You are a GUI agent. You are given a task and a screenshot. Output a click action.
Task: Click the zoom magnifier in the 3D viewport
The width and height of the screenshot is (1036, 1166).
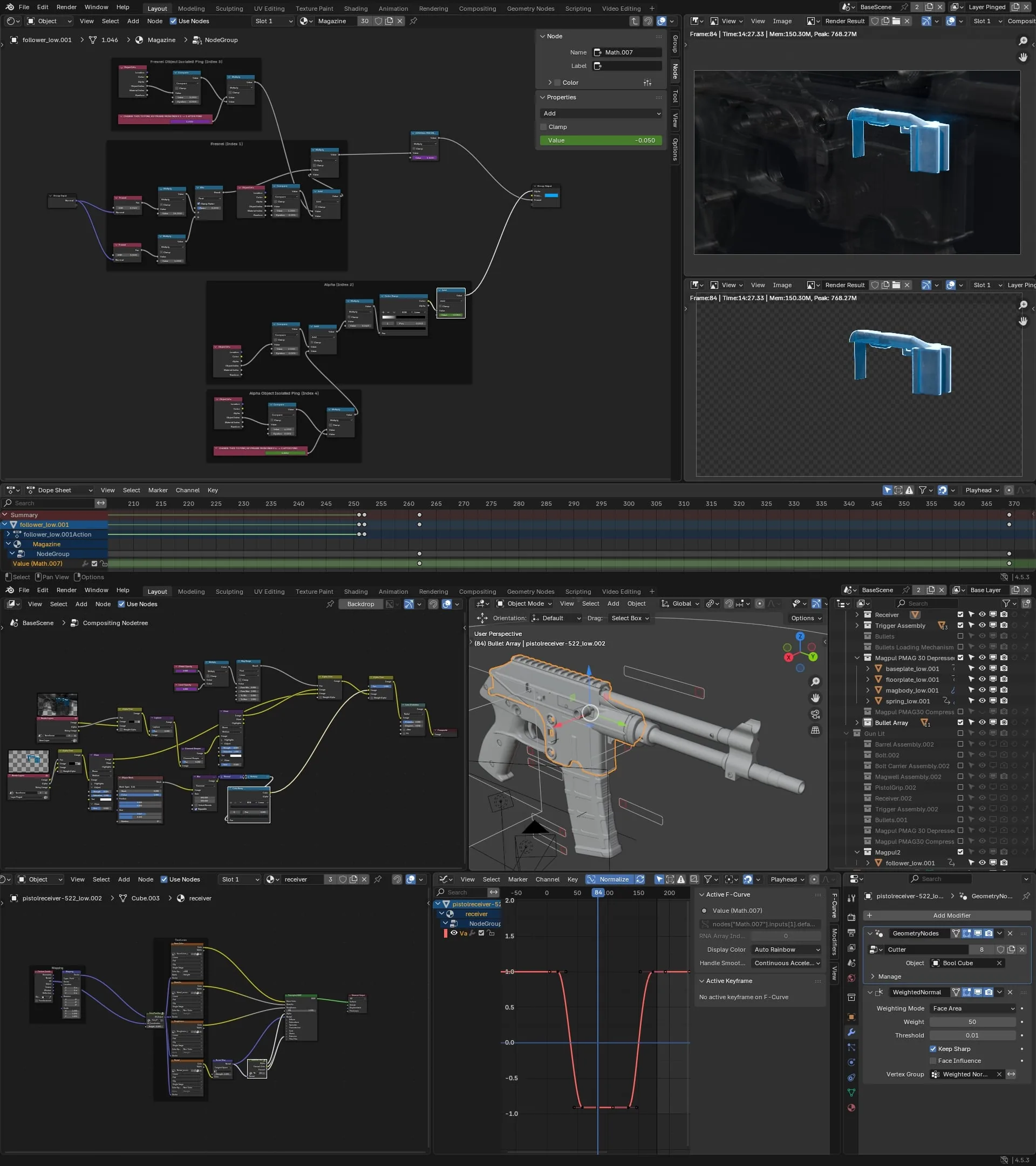(x=815, y=682)
